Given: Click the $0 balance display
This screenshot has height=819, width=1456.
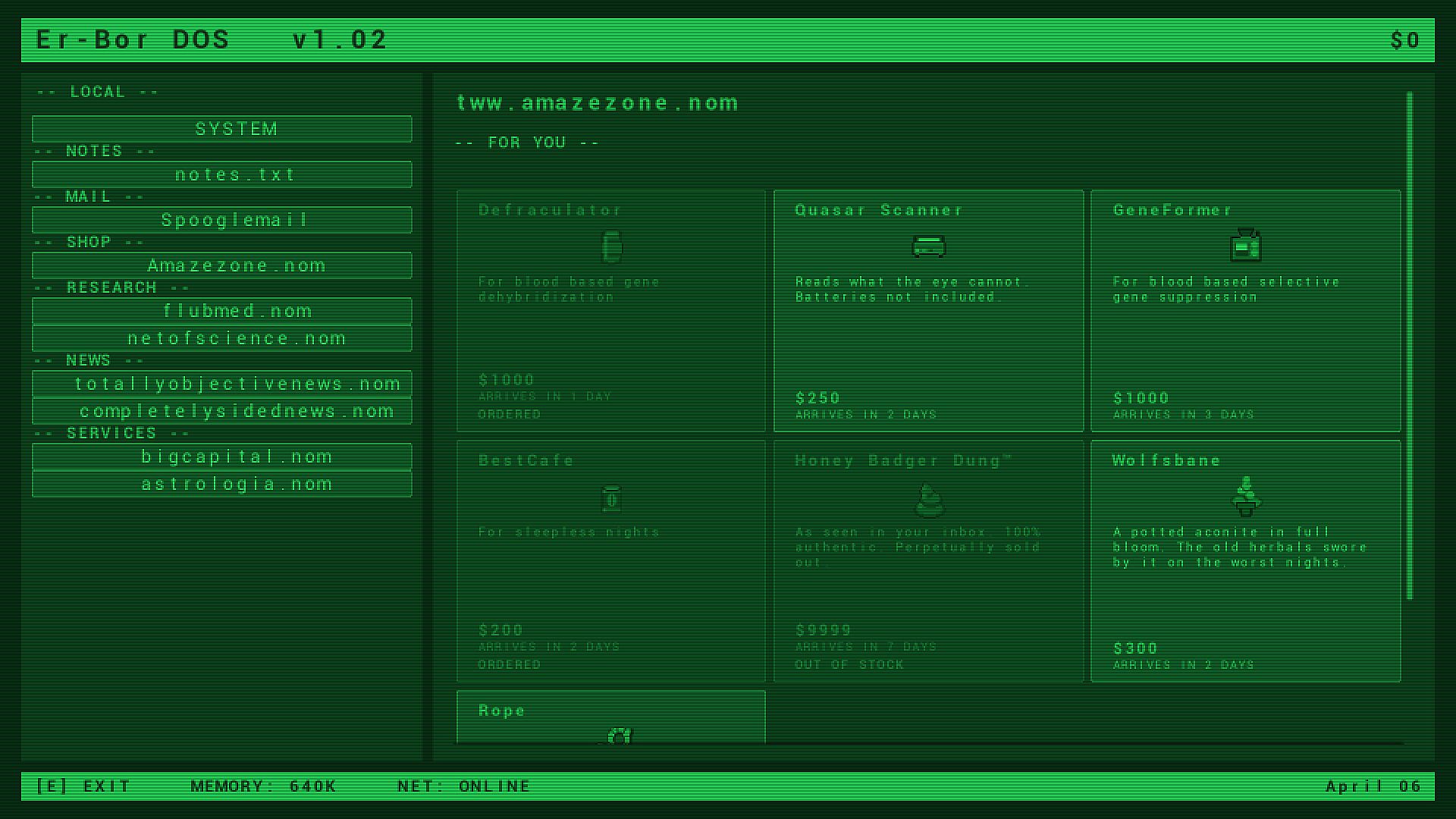Looking at the screenshot, I should coord(1405,40).
